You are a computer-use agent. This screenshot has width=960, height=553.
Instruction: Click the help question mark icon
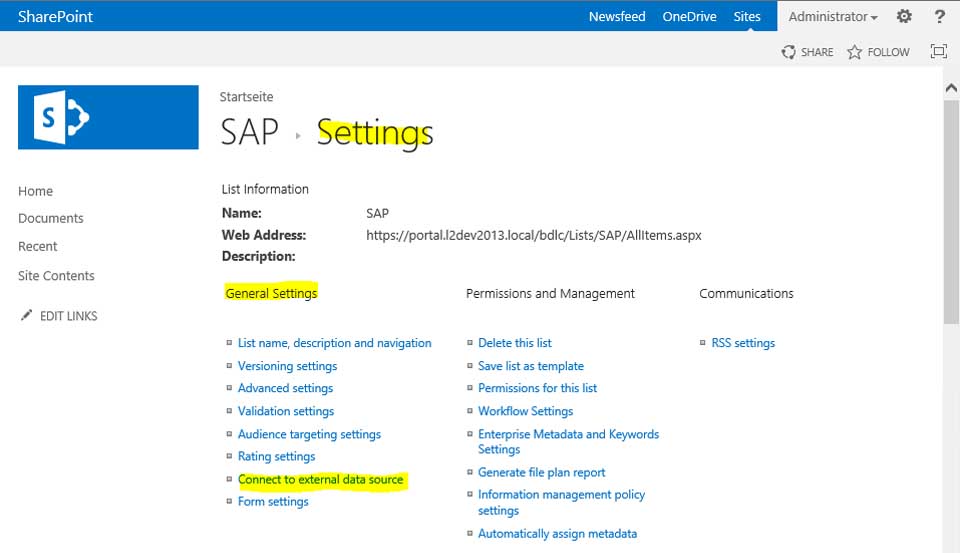[939, 16]
